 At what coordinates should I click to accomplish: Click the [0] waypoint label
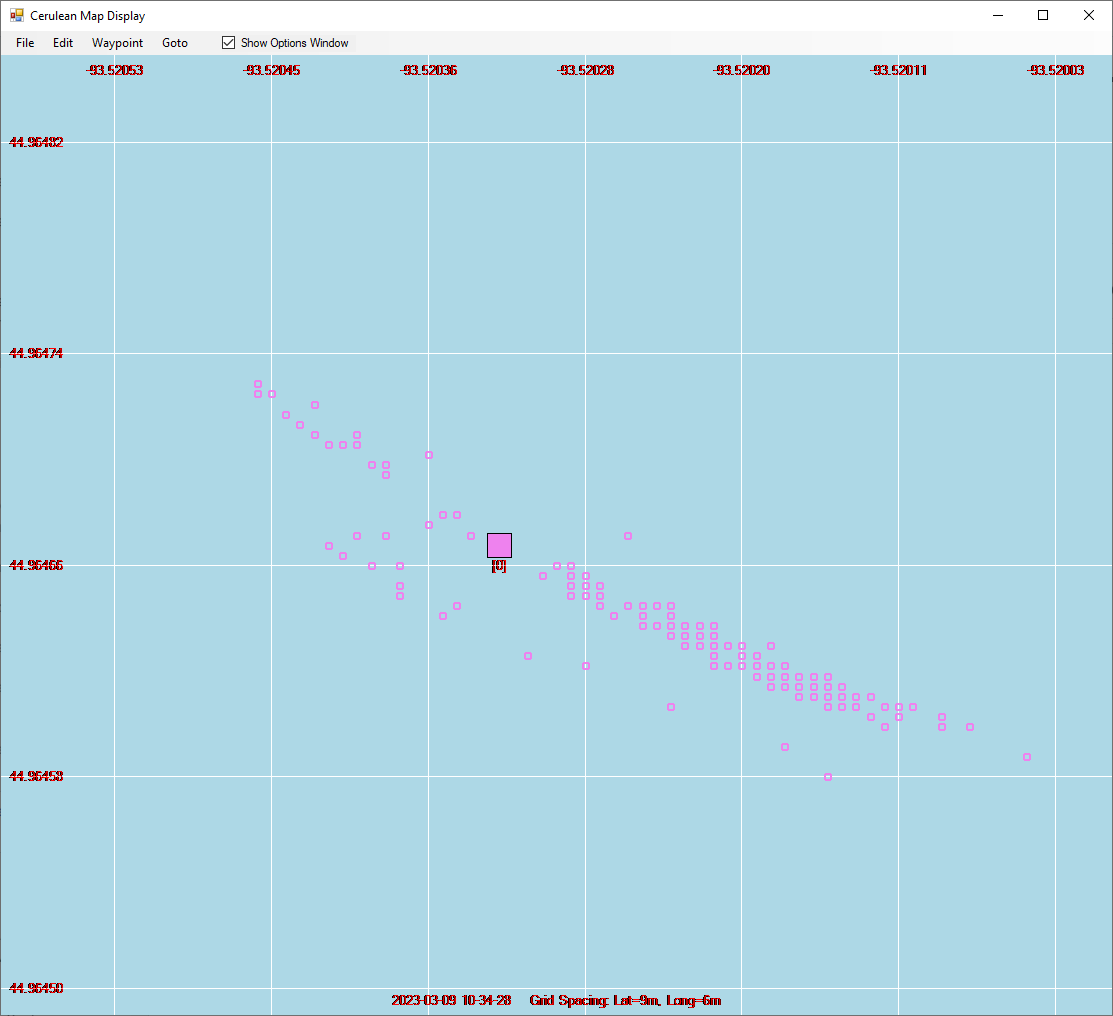click(x=499, y=566)
